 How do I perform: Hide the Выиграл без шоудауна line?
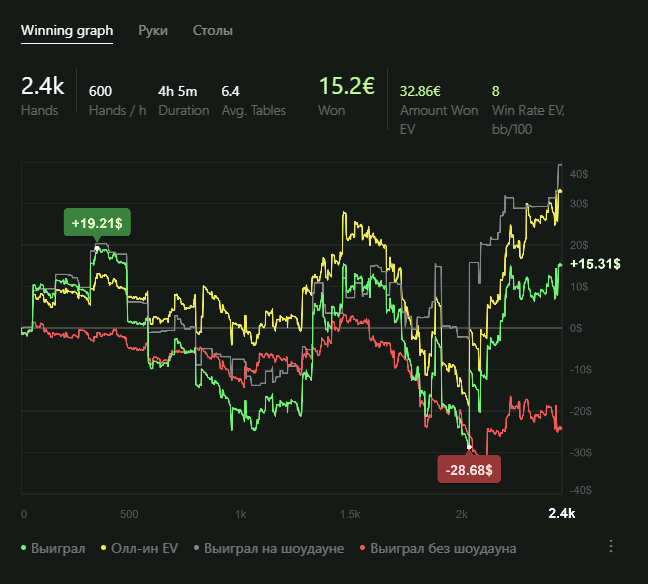pyautogui.click(x=443, y=548)
